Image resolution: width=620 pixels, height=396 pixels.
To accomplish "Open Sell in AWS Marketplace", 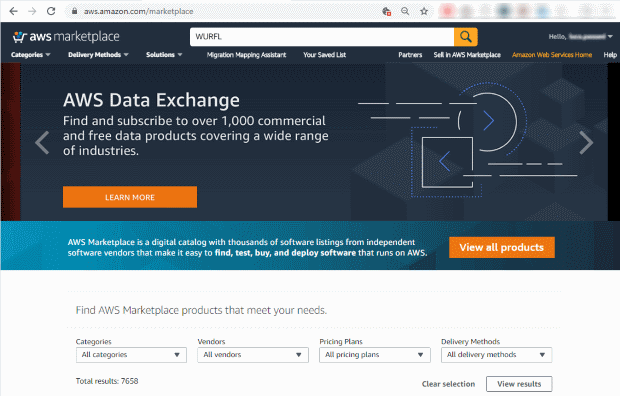I will (467, 55).
